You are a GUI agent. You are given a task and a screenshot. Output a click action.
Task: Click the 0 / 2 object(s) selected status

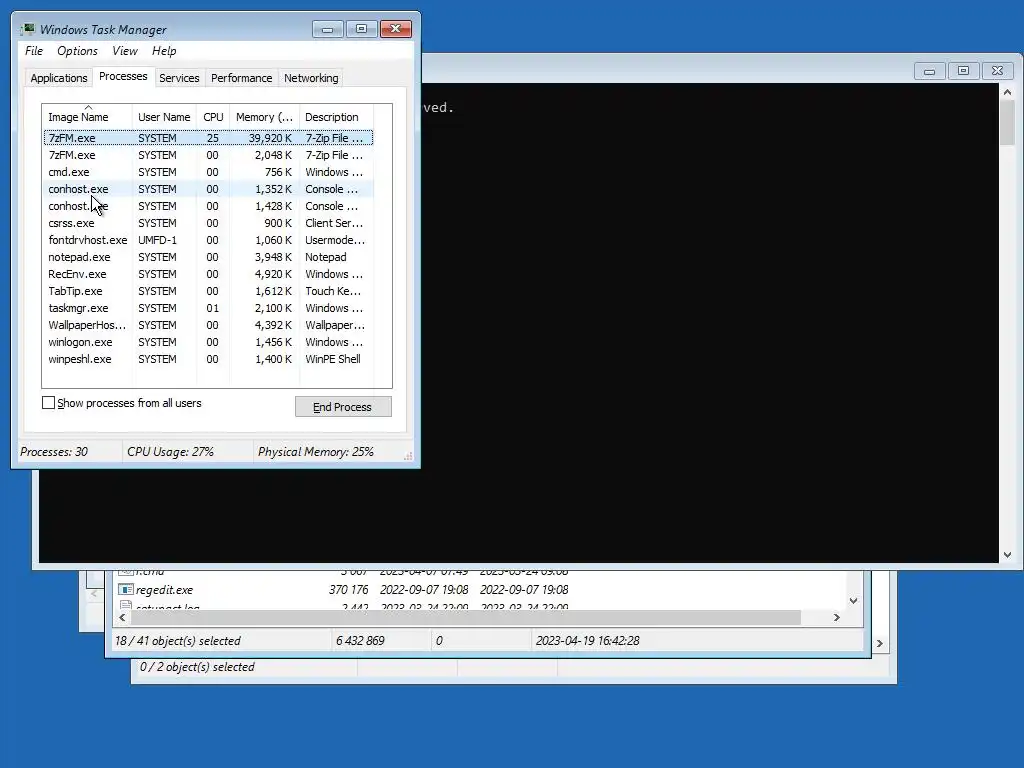(197, 667)
